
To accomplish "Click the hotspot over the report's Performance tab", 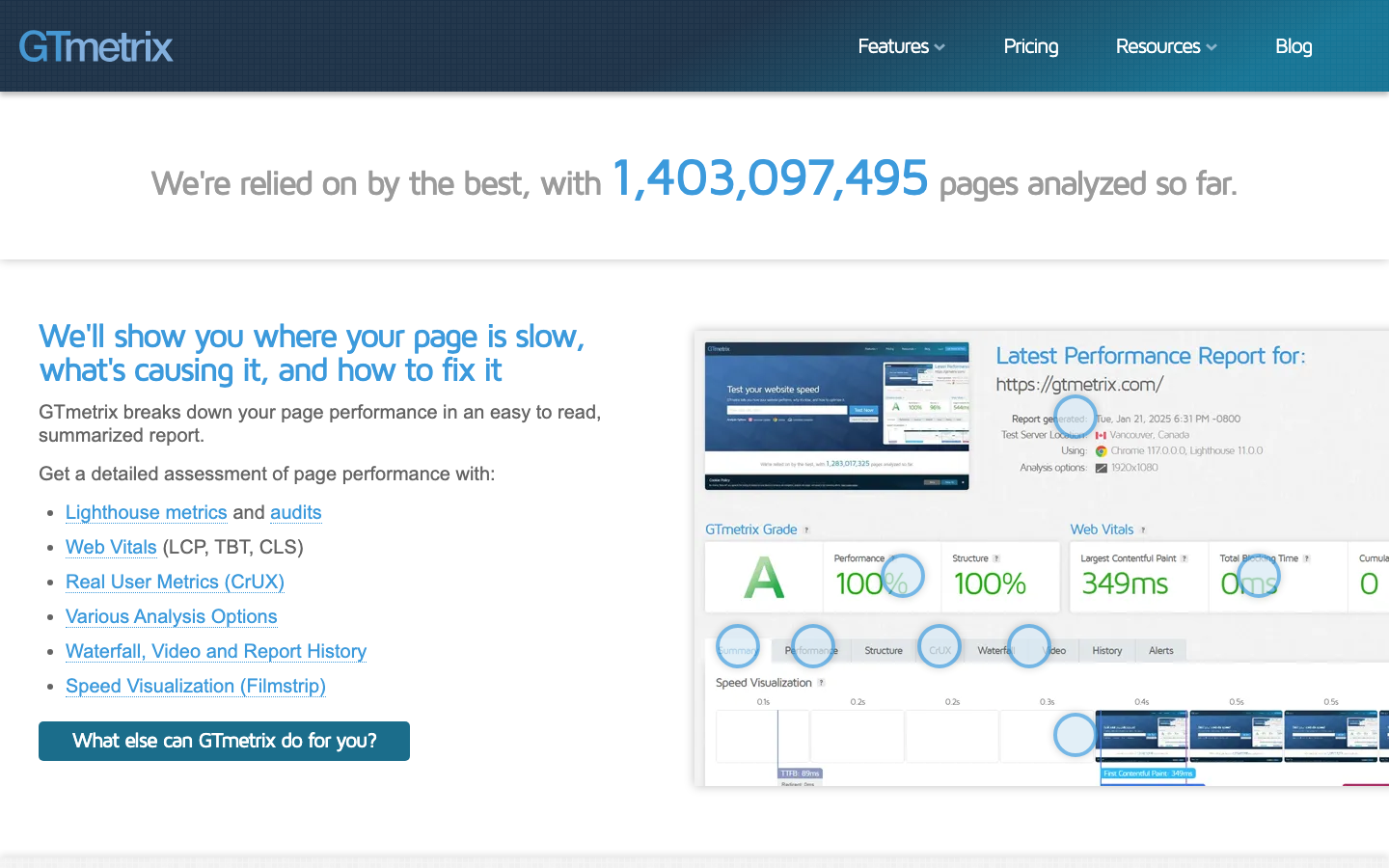I will [x=812, y=647].
